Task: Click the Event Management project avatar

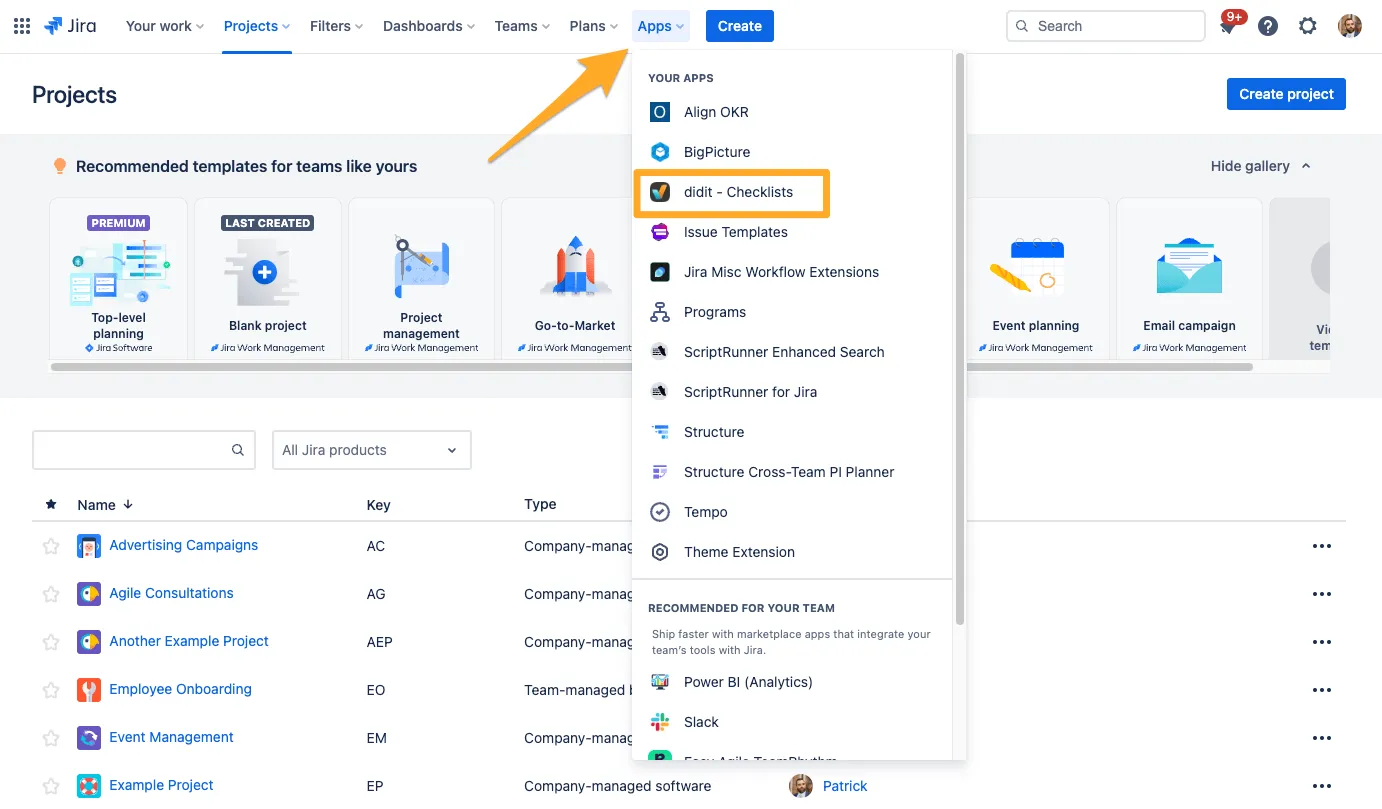Action: pos(89,738)
